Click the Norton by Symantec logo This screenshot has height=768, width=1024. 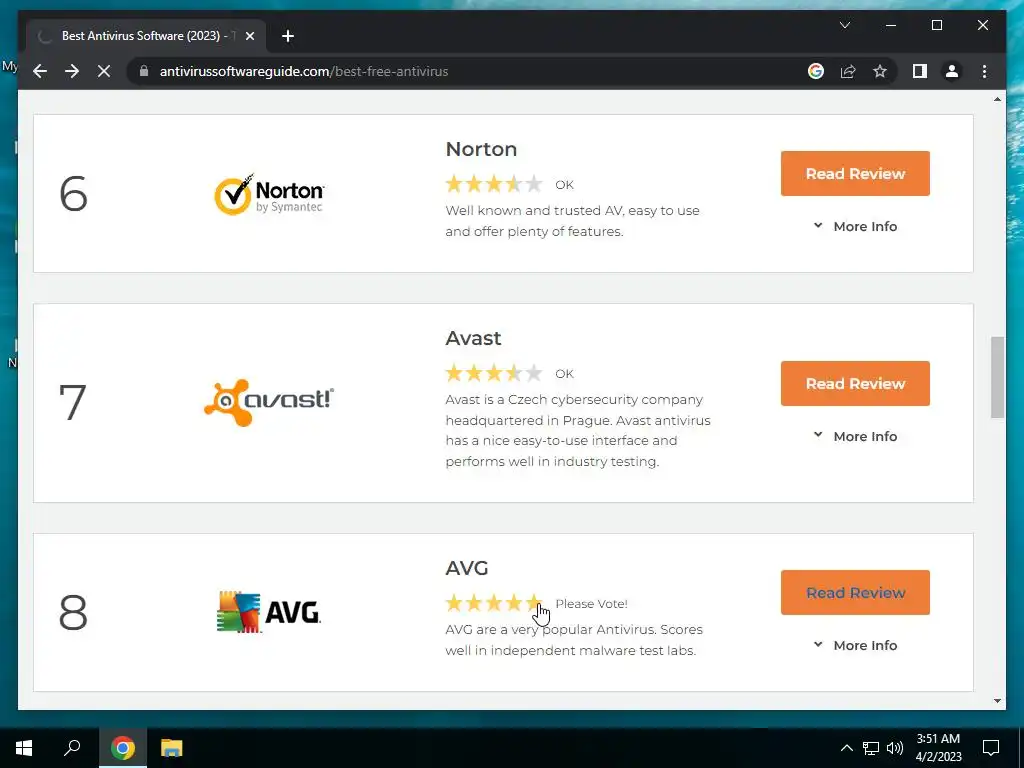click(268, 195)
